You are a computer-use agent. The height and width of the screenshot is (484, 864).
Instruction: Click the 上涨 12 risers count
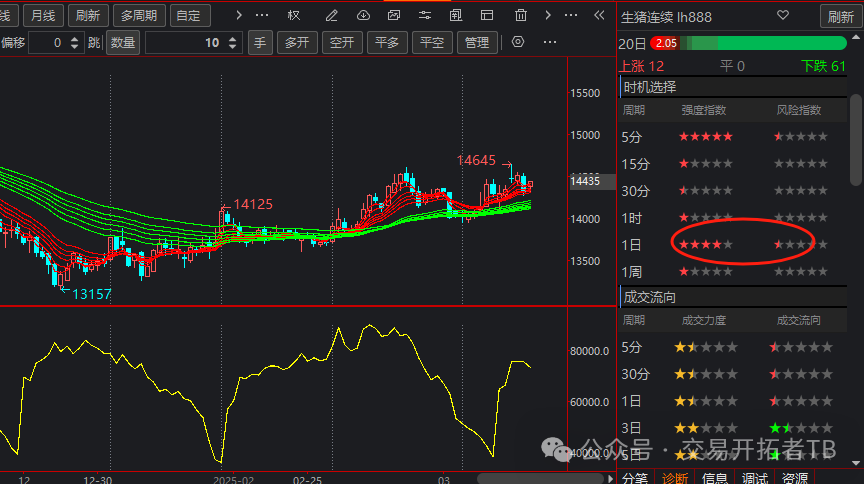[642, 67]
